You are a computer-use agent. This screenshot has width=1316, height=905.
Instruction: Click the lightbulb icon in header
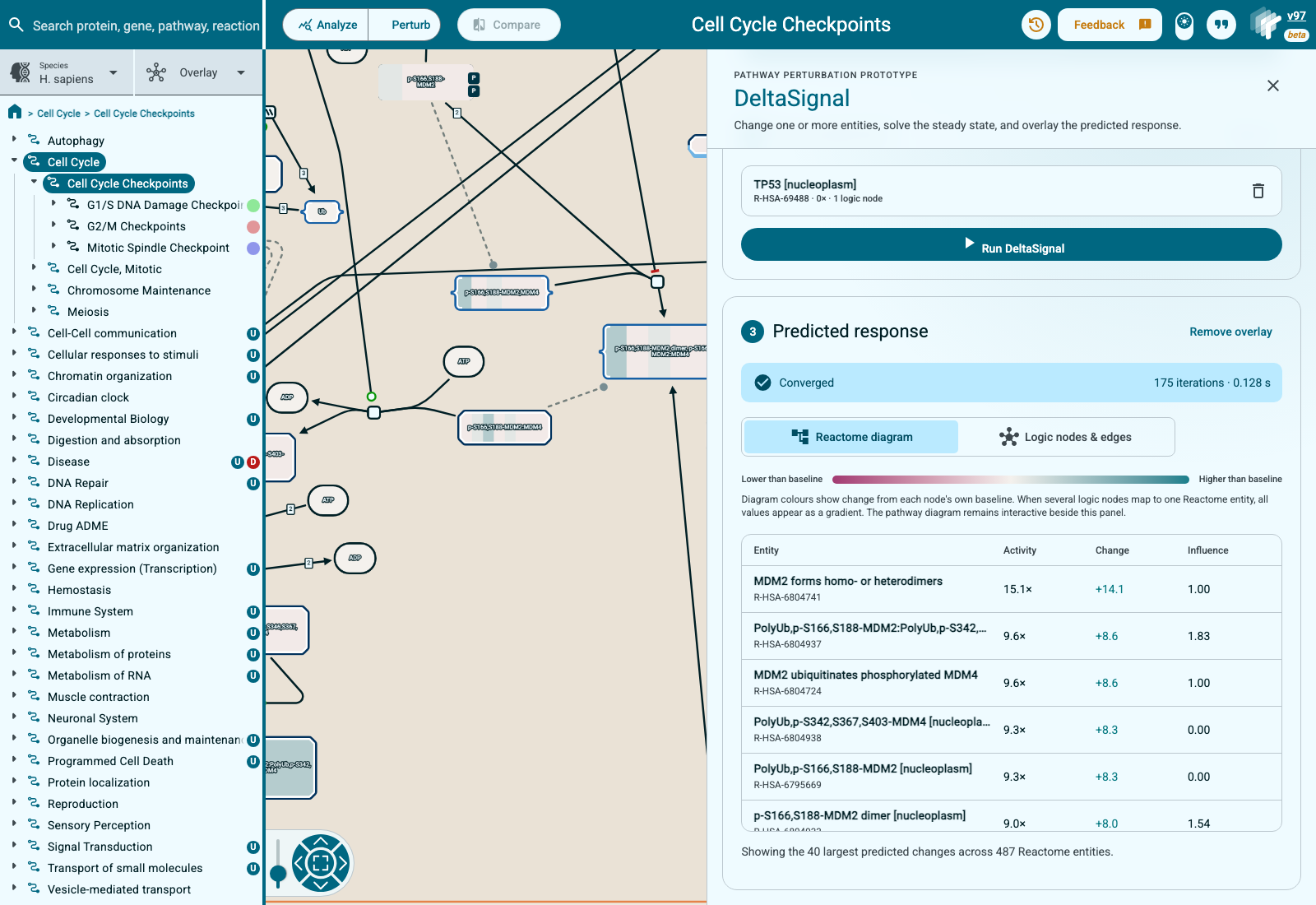coord(1184,25)
